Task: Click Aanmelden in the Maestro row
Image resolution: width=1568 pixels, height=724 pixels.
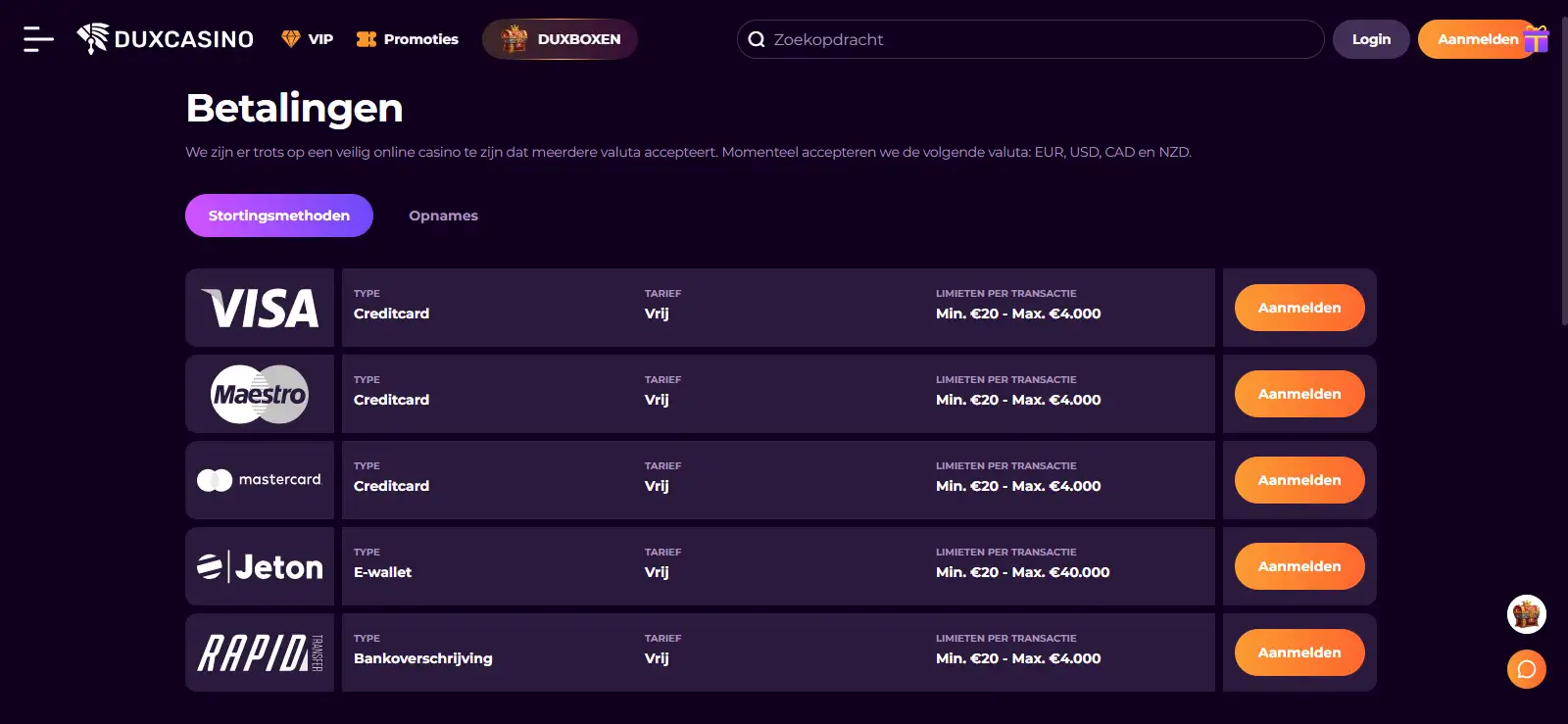Action: (1299, 394)
